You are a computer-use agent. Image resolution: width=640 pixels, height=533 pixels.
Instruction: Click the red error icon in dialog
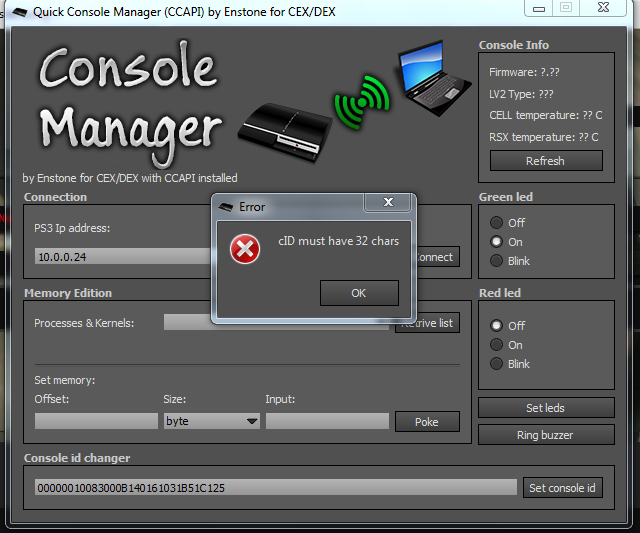[245, 249]
